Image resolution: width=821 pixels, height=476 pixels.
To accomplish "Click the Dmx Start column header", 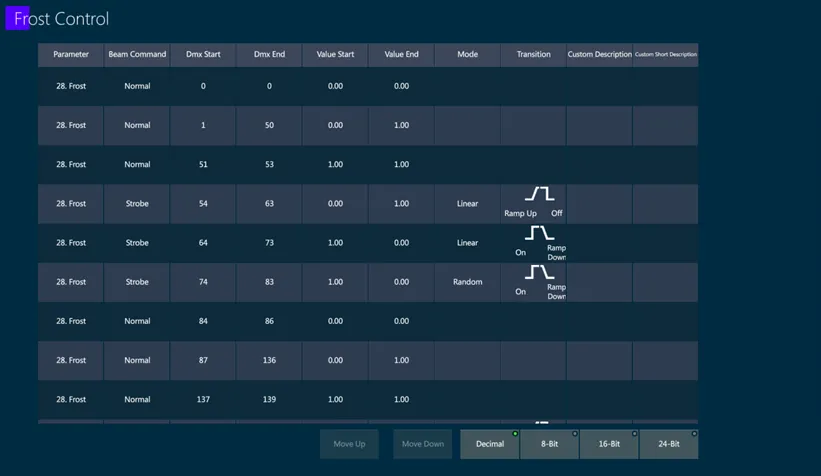I will click(203, 54).
